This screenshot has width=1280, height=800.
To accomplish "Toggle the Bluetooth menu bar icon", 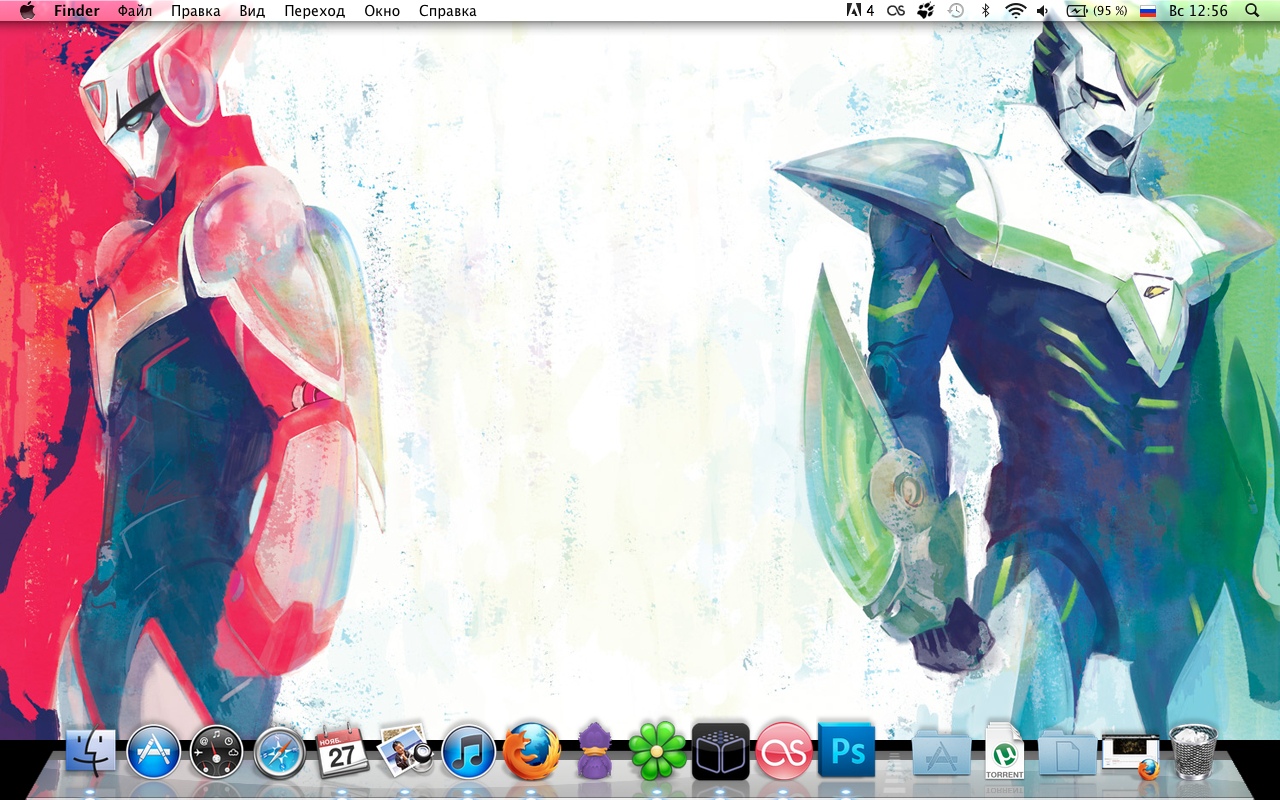I will 985,11.
